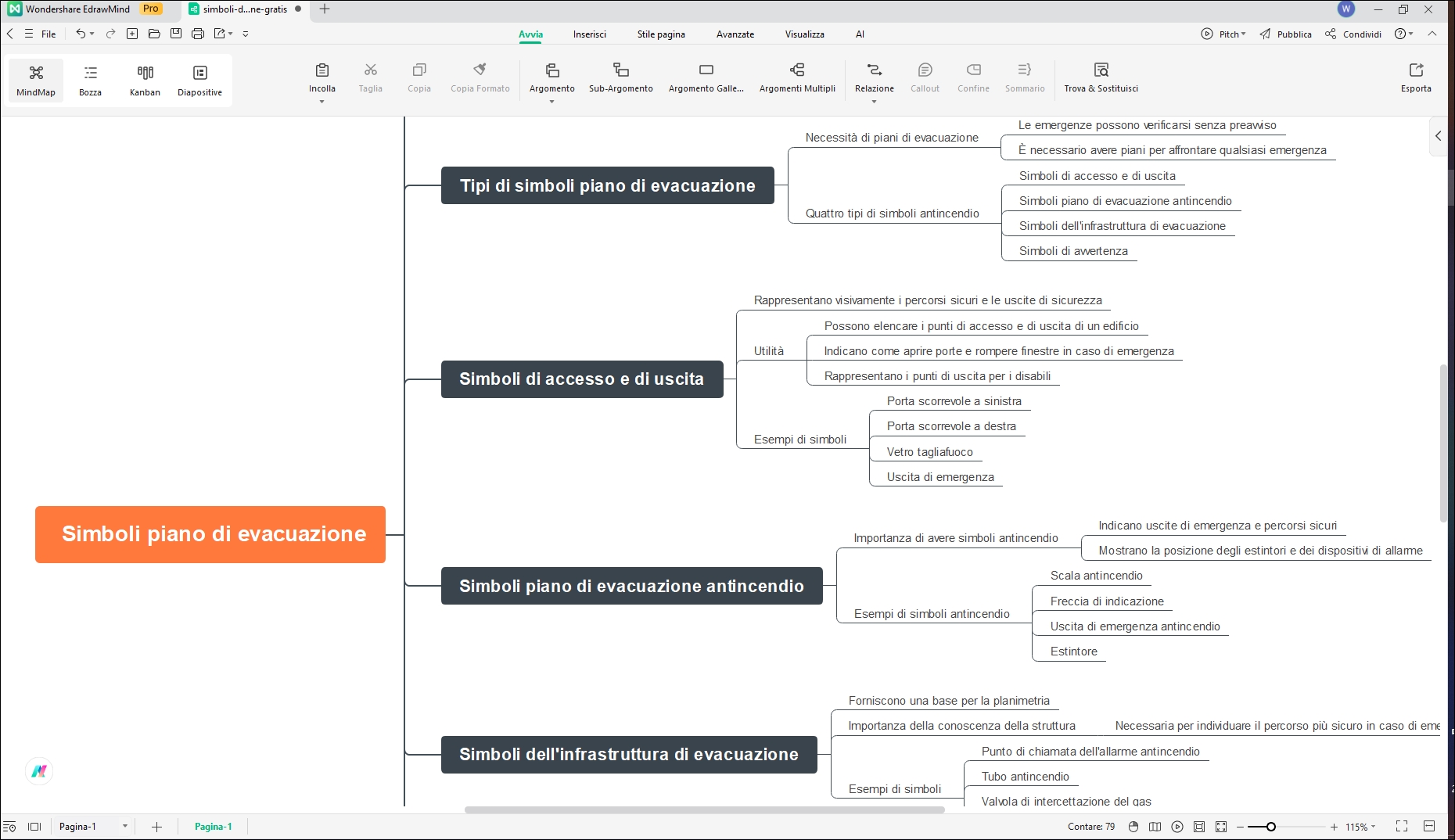Open the Relazione dropdown arrow
This screenshot has height=840, width=1455.
pyautogui.click(x=875, y=102)
